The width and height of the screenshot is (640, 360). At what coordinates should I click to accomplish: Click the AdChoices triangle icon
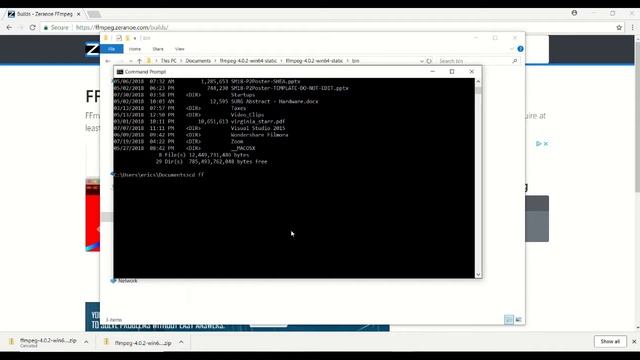(539, 144)
